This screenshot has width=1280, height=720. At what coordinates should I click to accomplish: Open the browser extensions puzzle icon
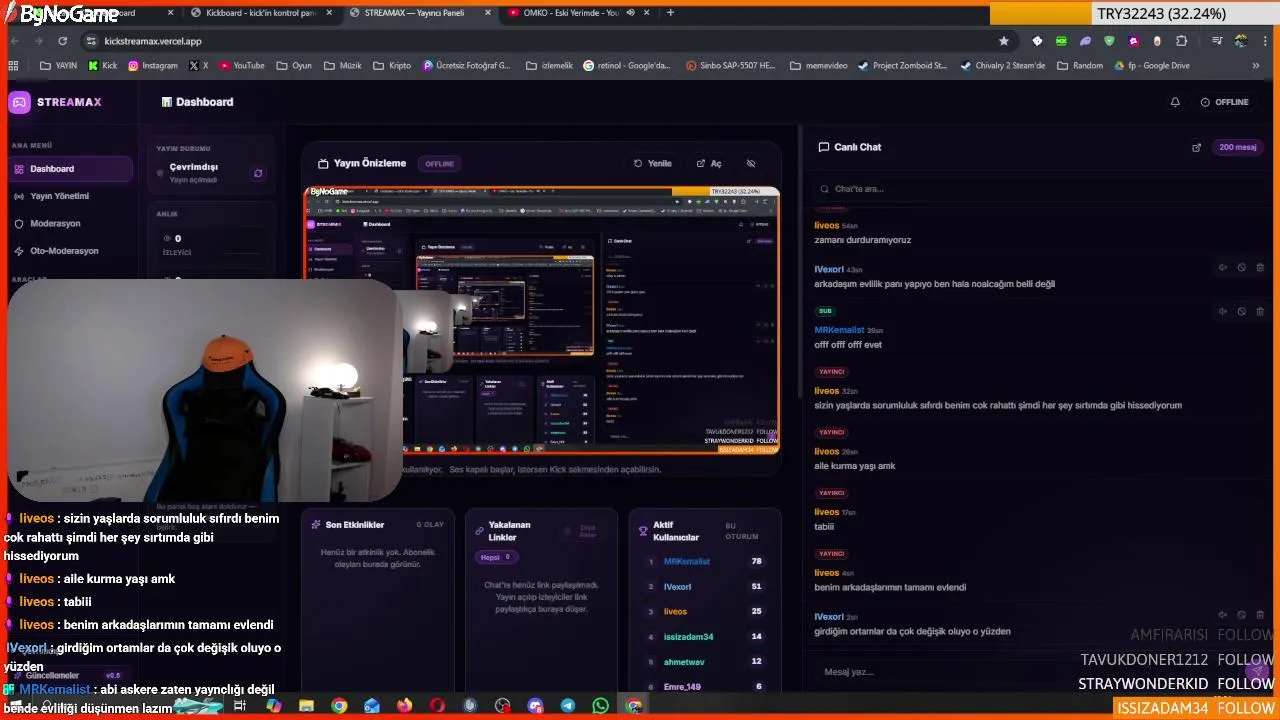tap(1182, 41)
